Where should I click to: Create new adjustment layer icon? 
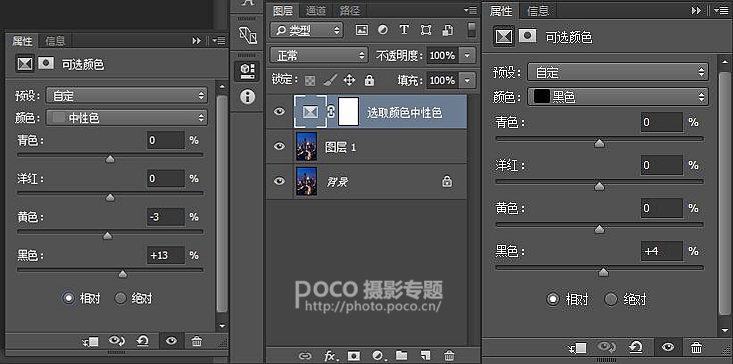pyautogui.click(x=378, y=356)
